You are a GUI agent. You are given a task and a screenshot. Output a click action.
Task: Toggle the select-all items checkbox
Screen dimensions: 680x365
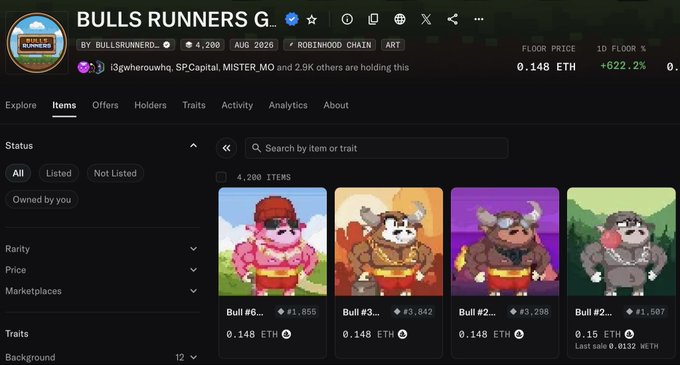pos(221,177)
